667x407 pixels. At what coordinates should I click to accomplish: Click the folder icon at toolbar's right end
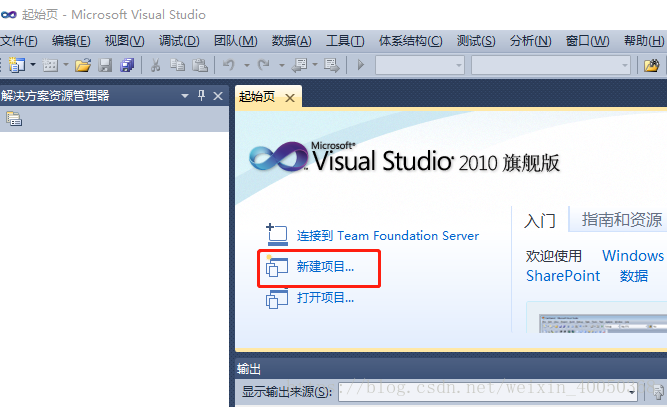651,65
